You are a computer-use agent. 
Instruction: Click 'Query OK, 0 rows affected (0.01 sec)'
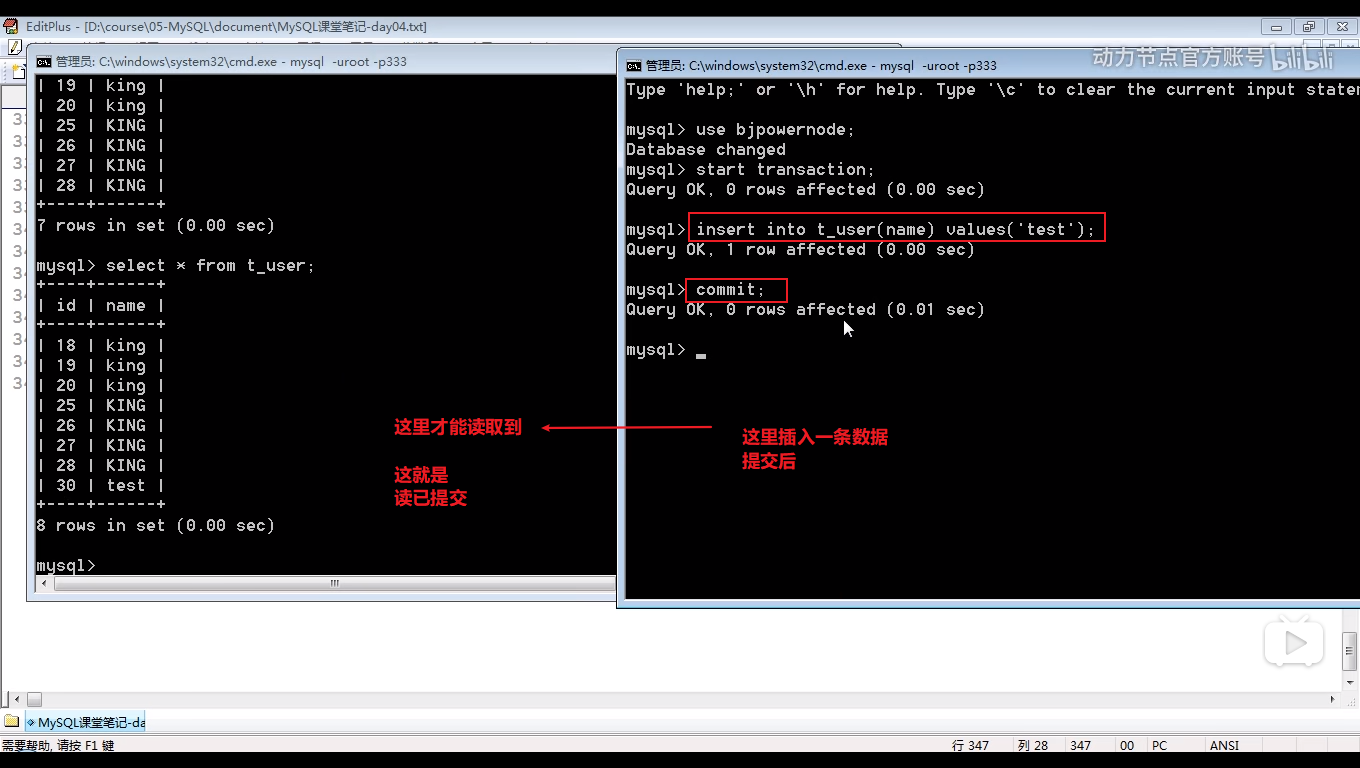click(x=806, y=309)
